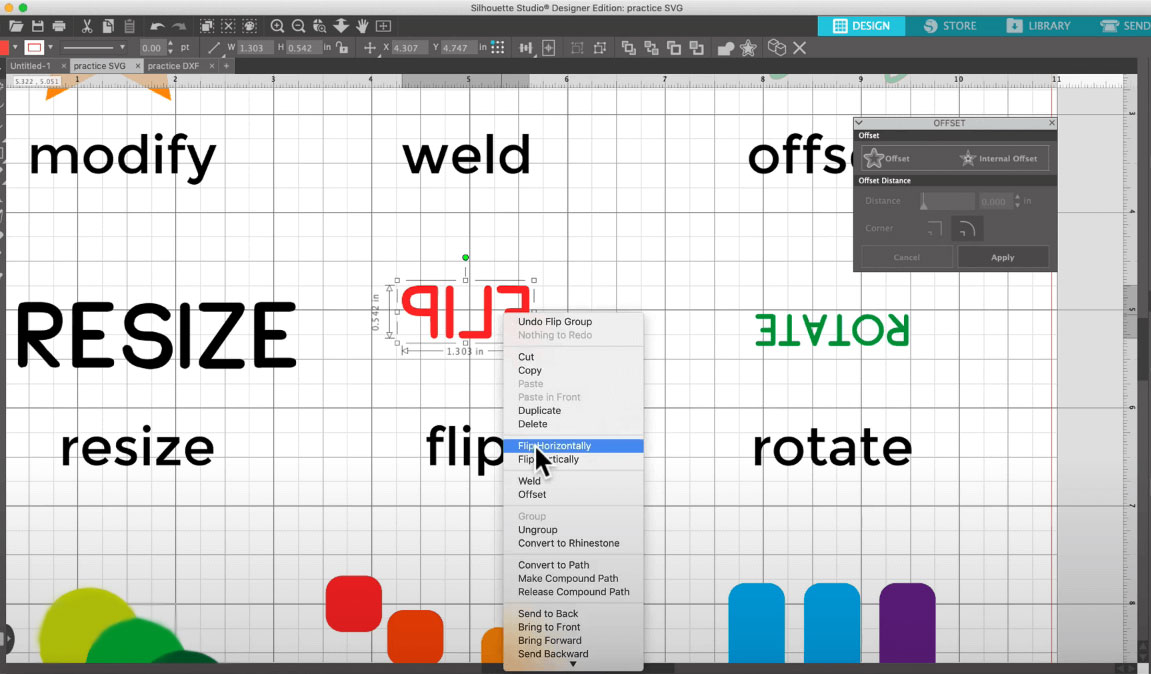
Task: Click the scissors Cut icon in toolbar
Action: click(87, 25)
